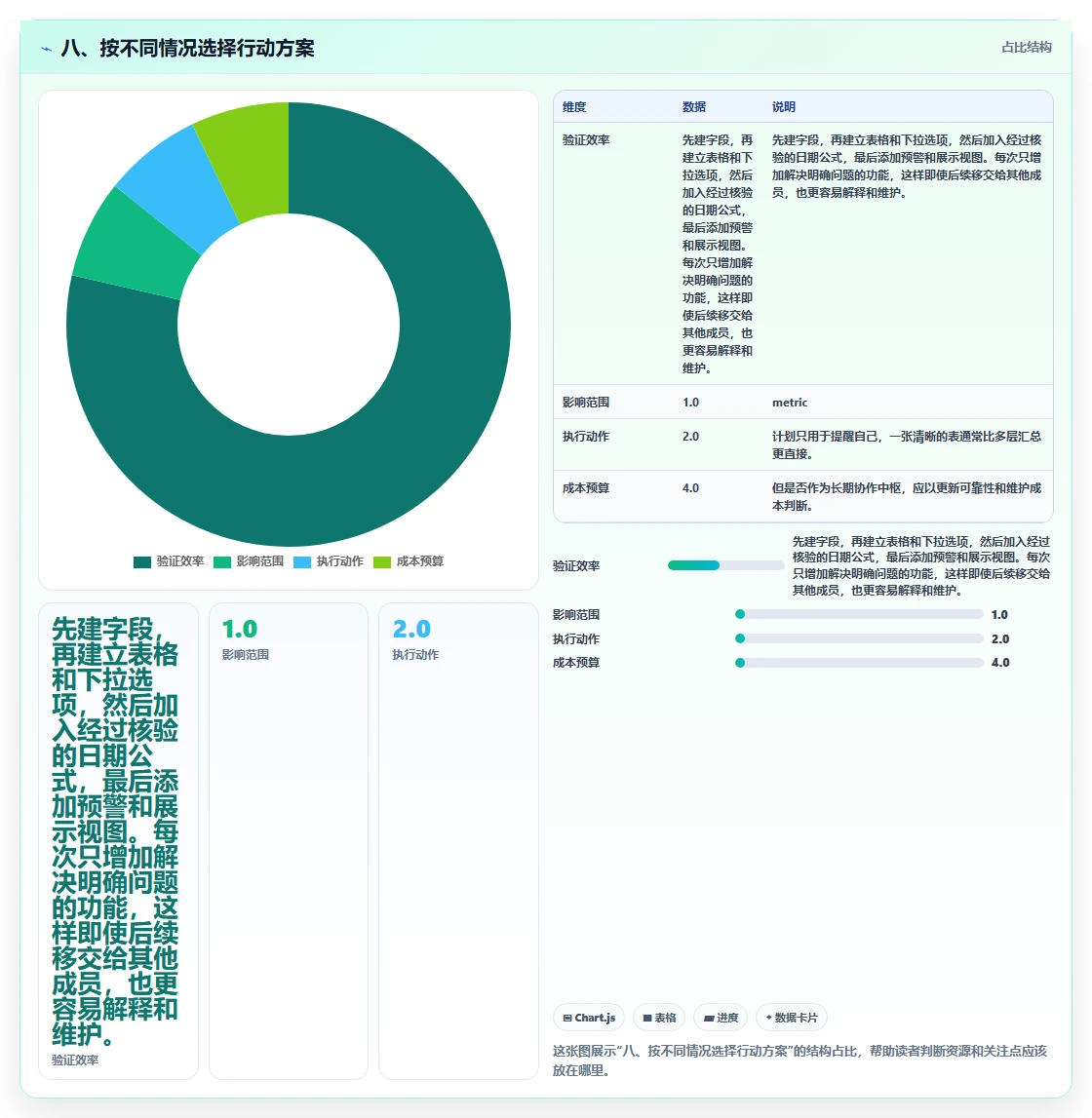Screen dimensions: 1092x1118
Task: Click the 表格 tag chip
Action: pos(659,1018)
